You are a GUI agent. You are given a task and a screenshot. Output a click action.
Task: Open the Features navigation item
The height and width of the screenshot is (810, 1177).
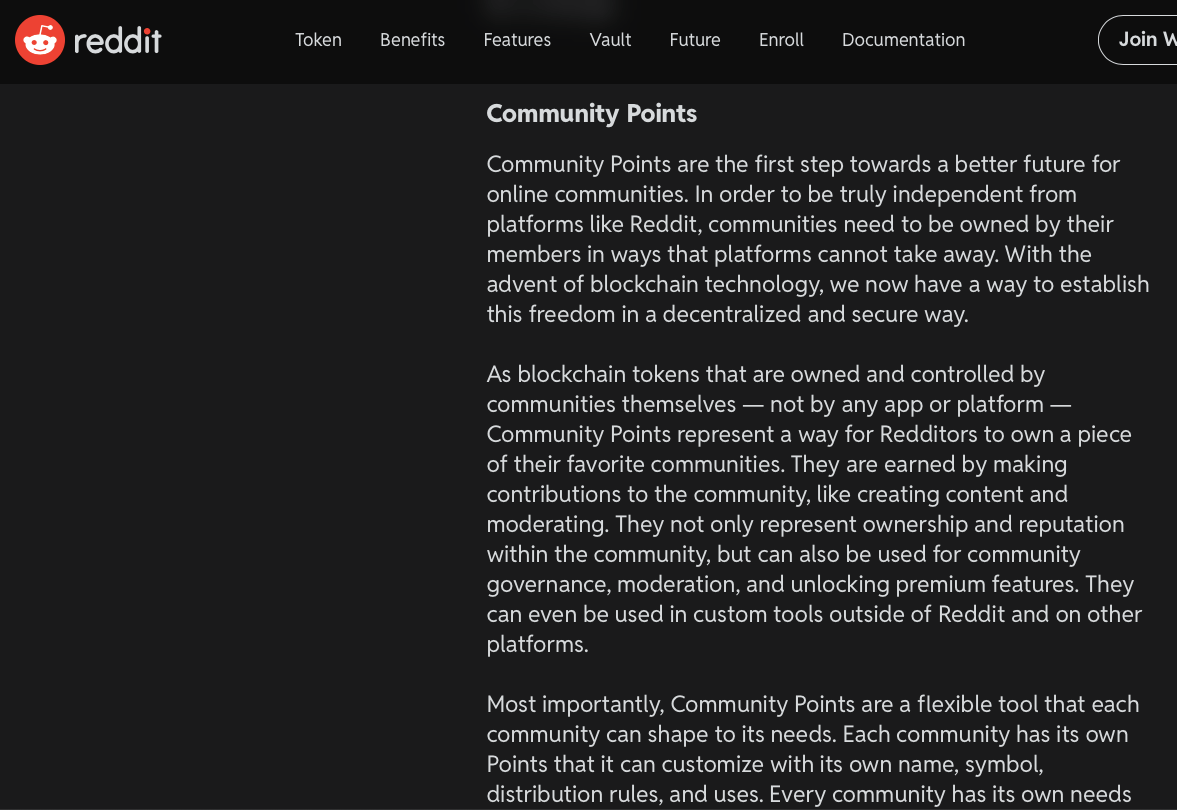point(517,40)
